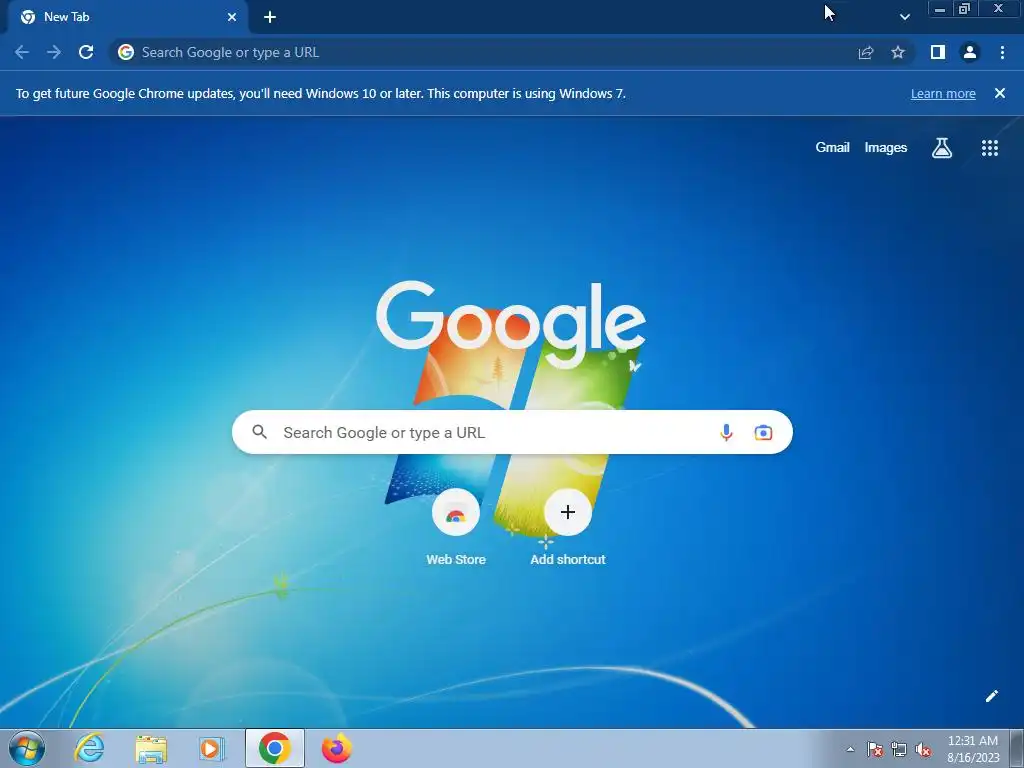The height and width of the screenshot is (768, 1024).
Task: Click Show desktop strip beside the clock
Action: click(x=1016, y=748)
